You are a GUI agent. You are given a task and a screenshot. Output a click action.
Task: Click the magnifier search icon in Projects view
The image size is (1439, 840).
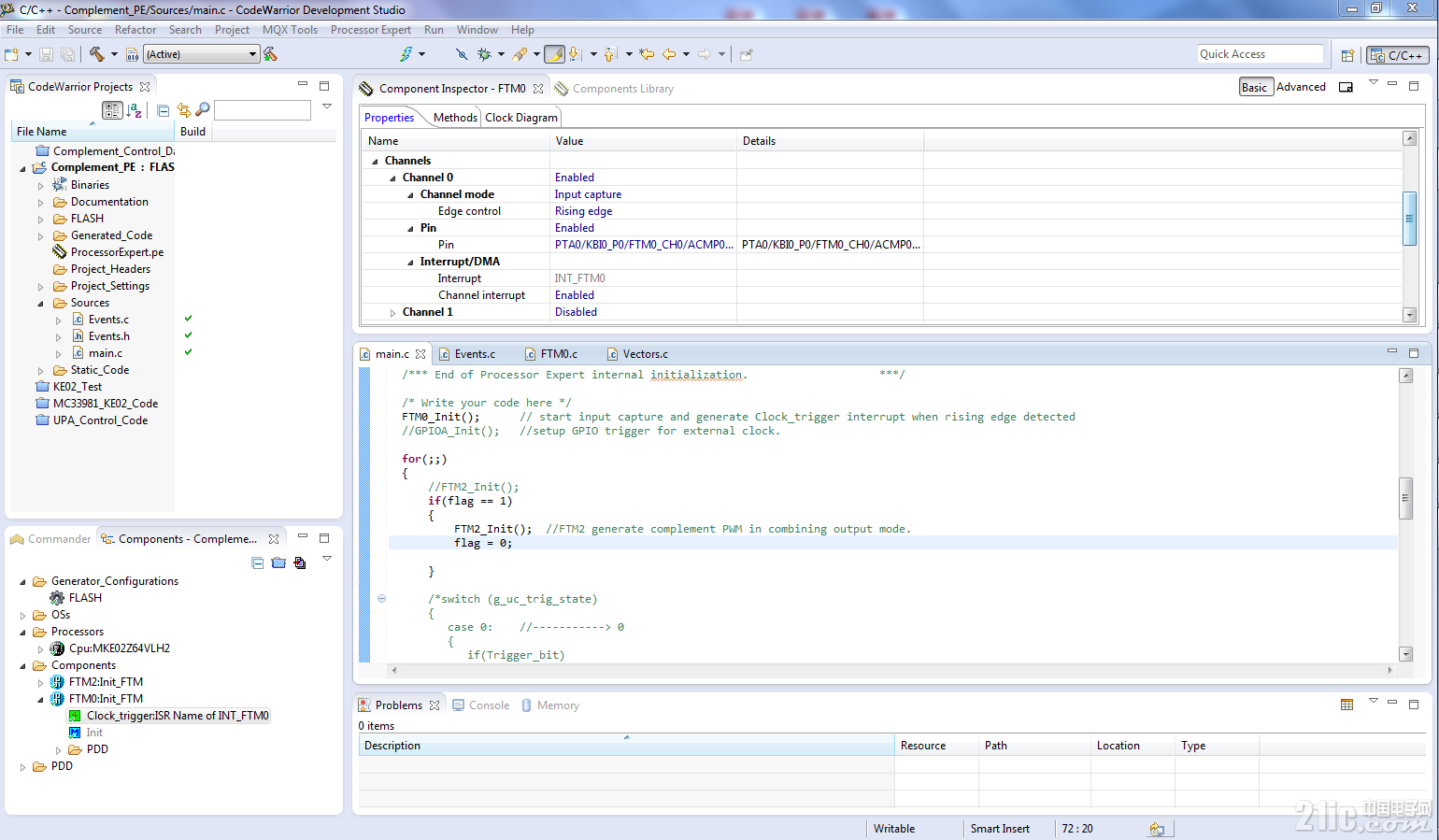[203, 110]
